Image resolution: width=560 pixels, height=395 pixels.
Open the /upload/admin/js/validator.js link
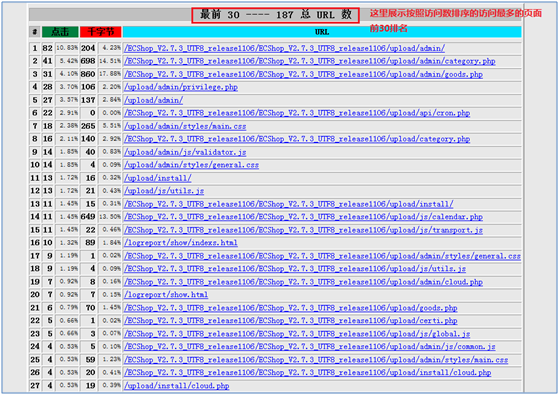point(185,152)
